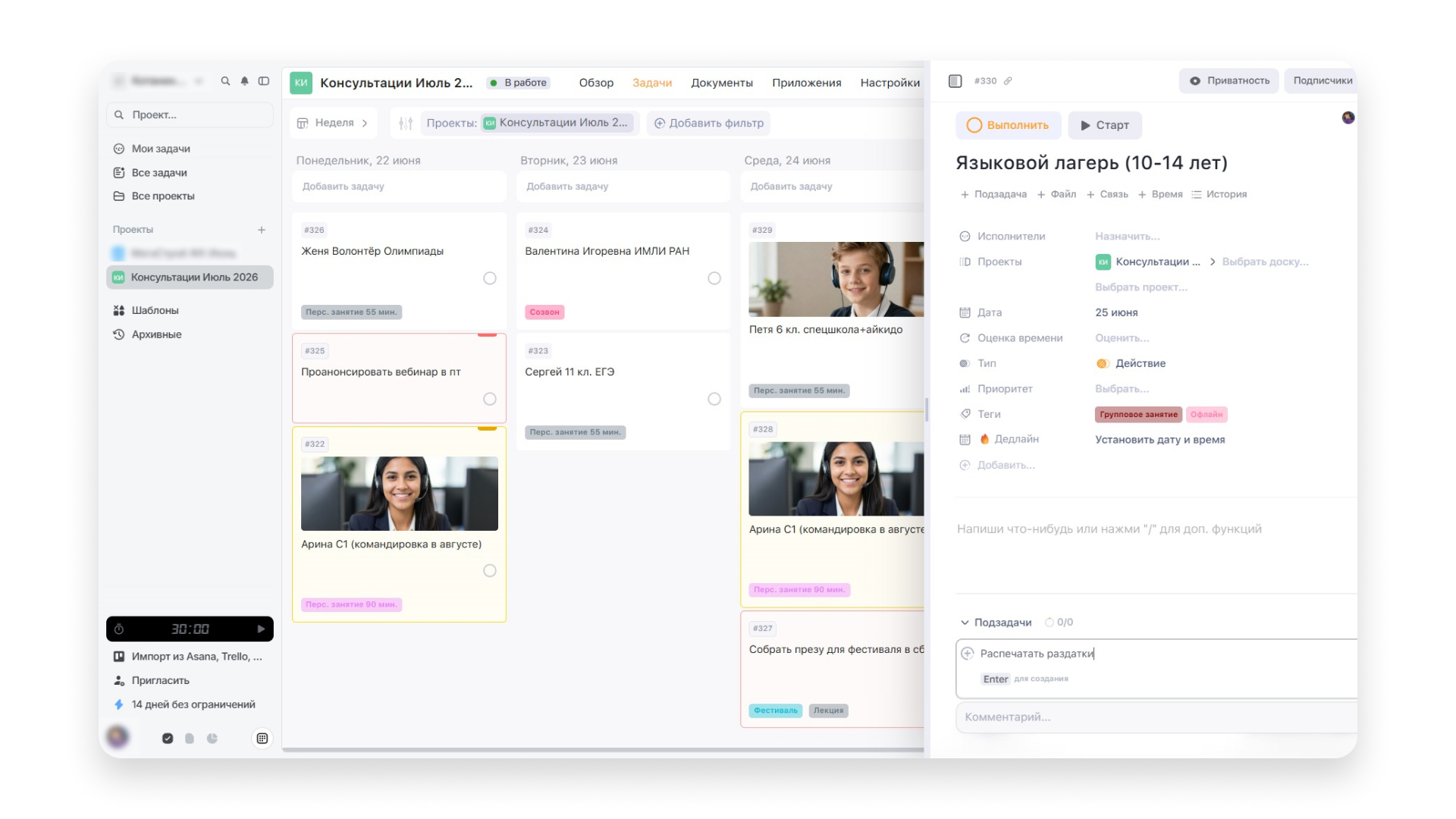Mark Женя Волонтёр Олимпиады task complete

(x=490, y=278)
